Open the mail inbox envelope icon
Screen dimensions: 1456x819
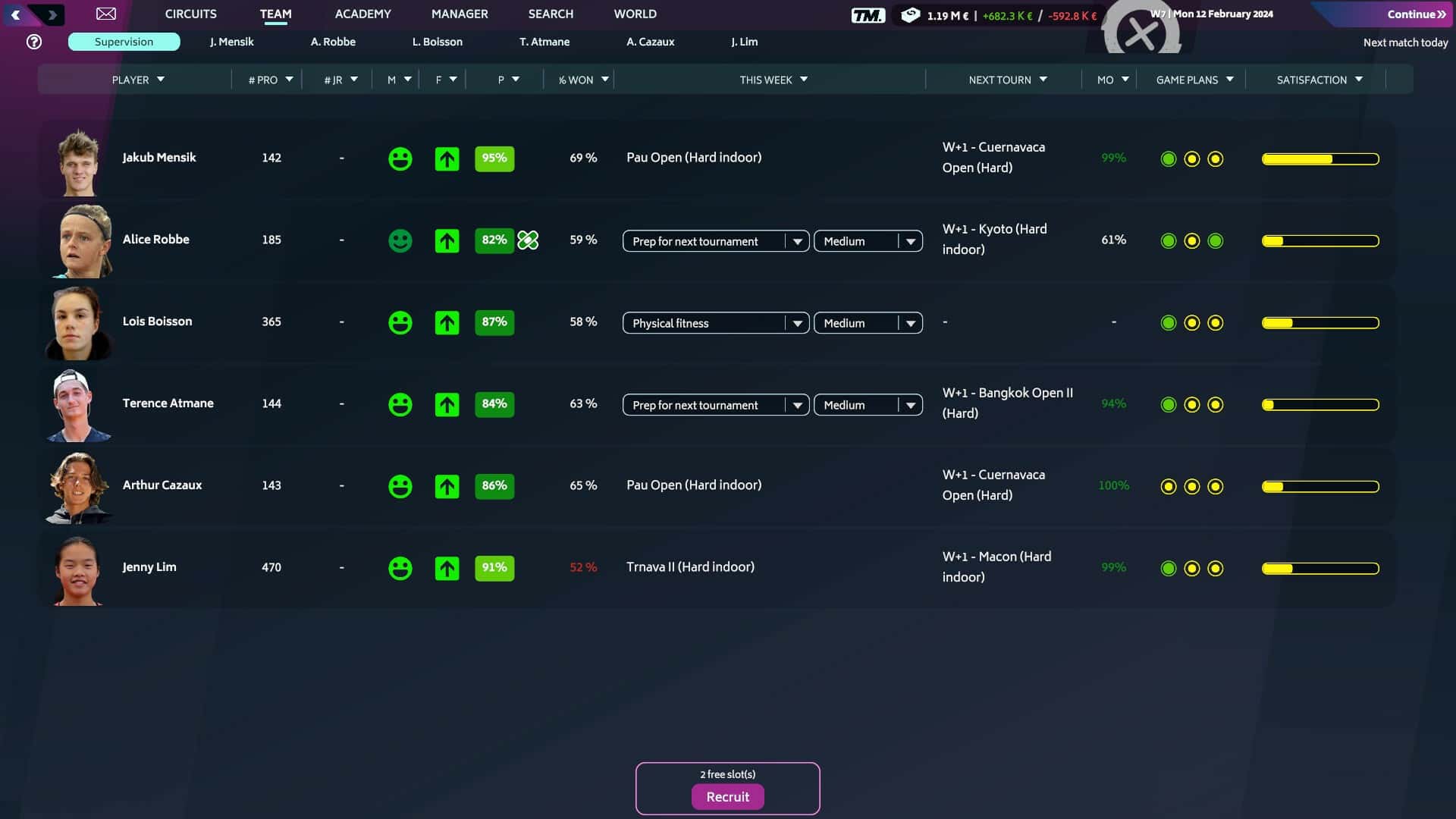[106, 14]
